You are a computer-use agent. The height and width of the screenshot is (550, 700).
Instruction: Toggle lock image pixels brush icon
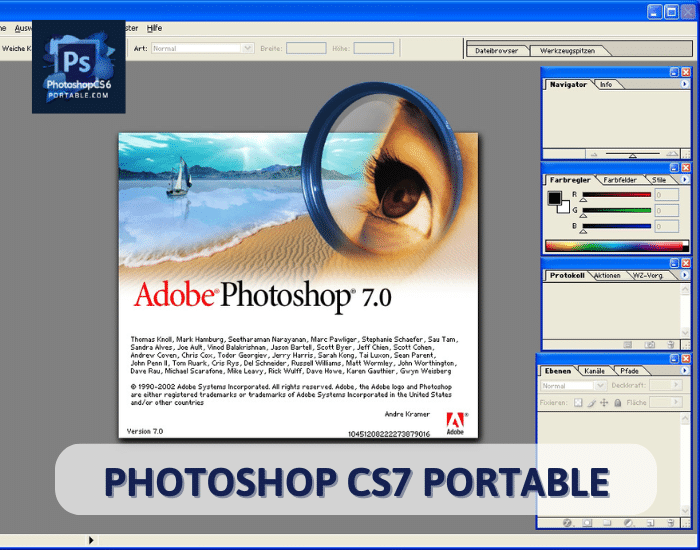pos(592,403)
